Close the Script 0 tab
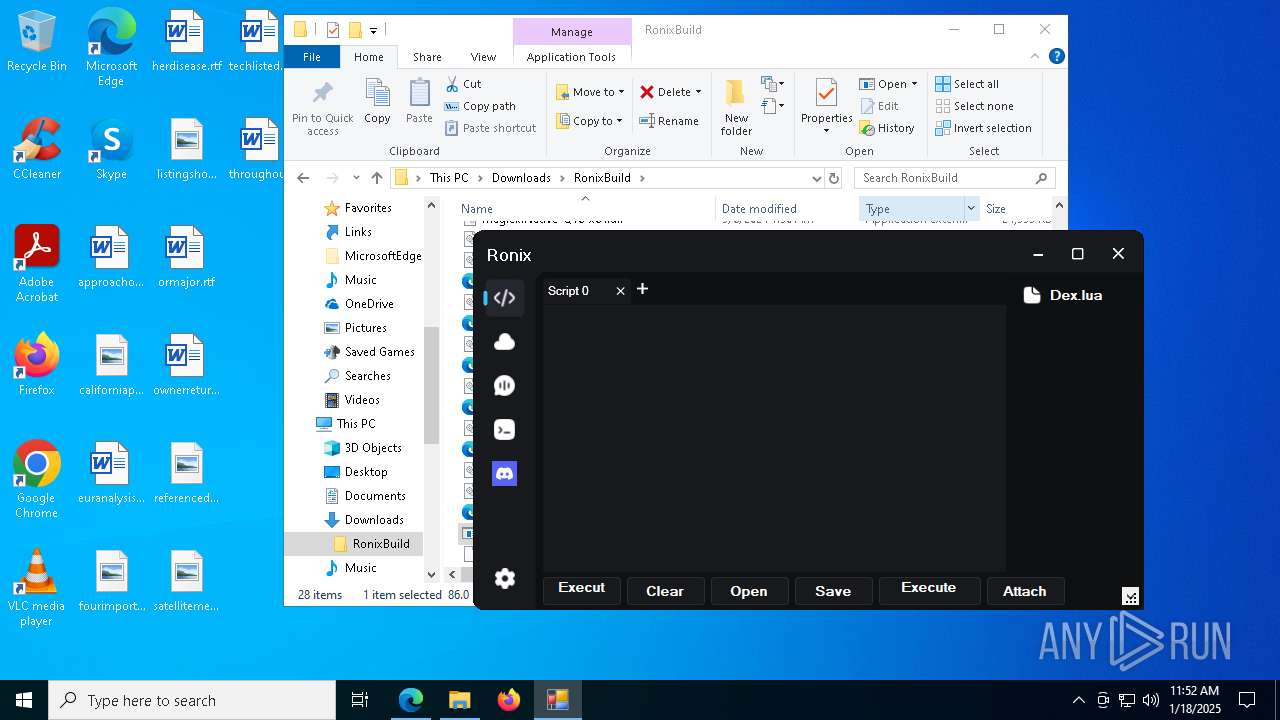Screen dimensions: 1280x720 [x=620, y=291]
